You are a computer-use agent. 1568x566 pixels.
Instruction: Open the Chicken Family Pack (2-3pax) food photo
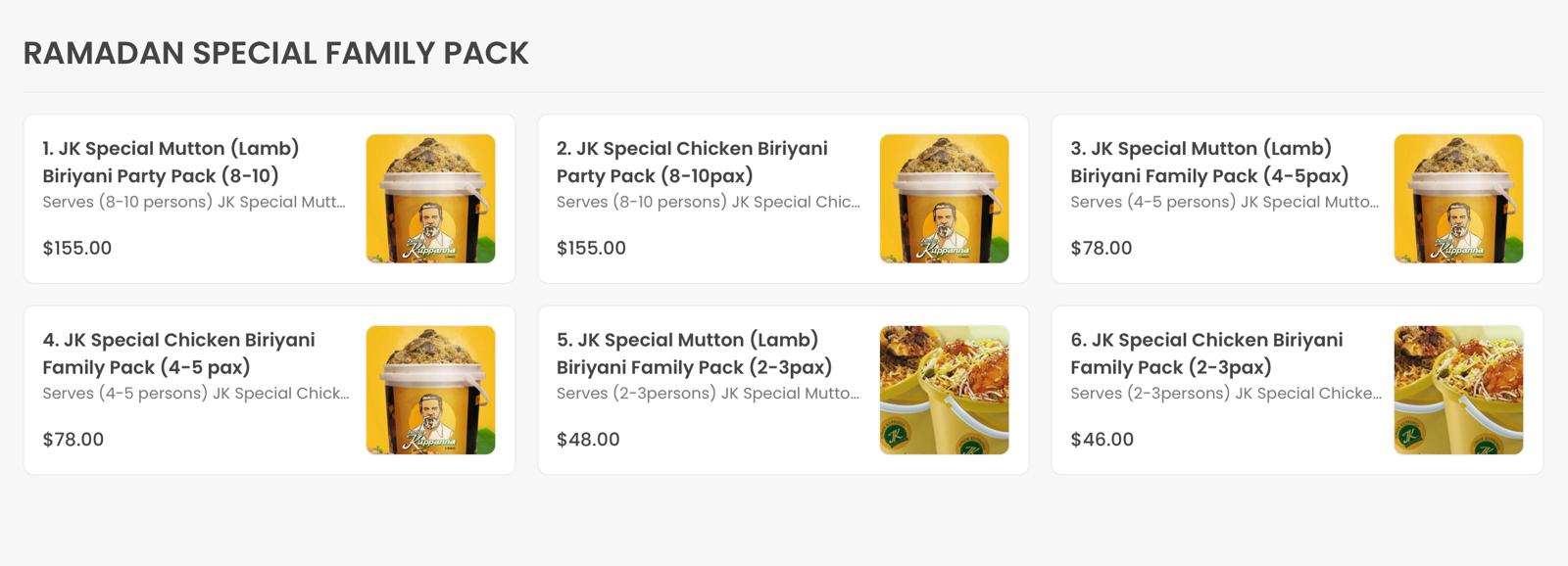click(x=1458, y=390)
